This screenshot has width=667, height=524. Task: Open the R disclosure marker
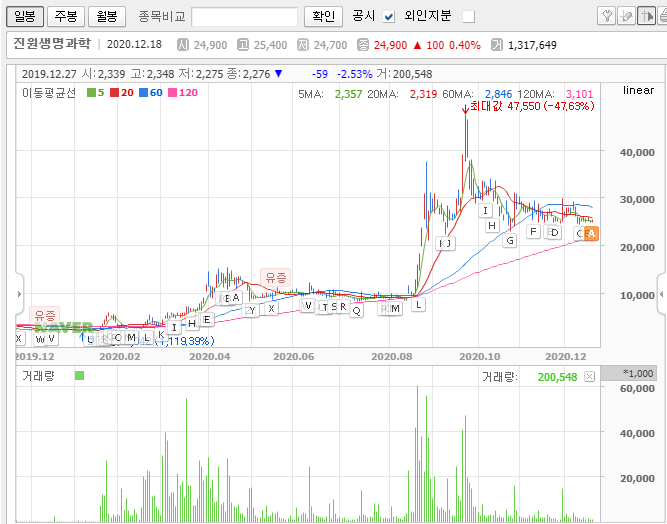[343, 306]
